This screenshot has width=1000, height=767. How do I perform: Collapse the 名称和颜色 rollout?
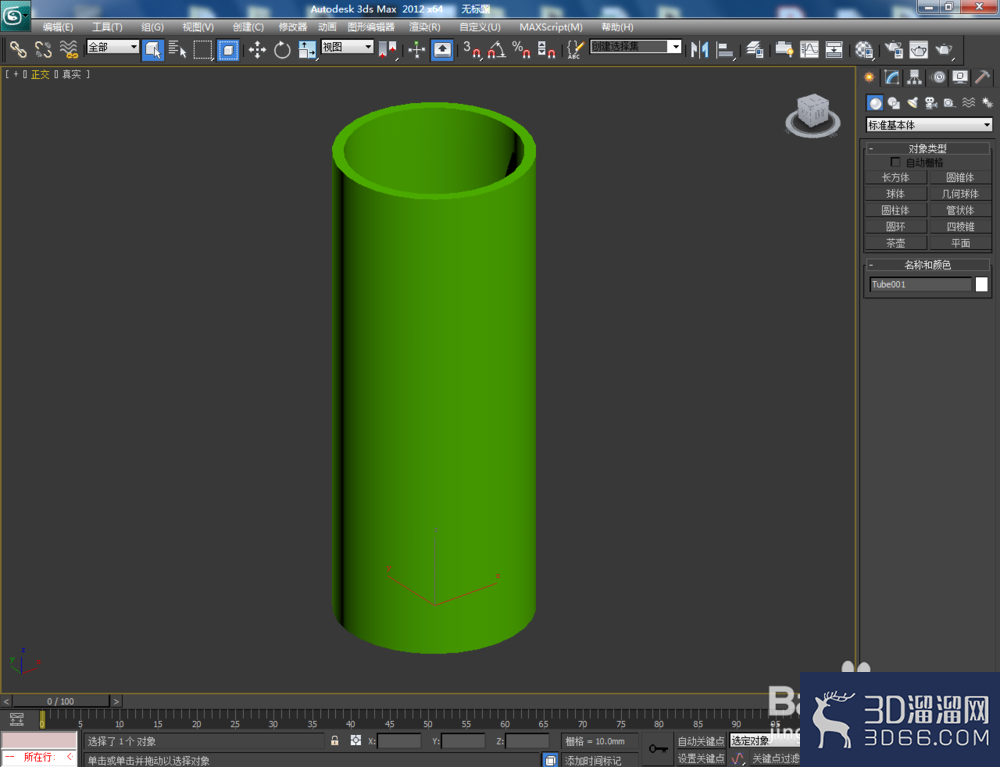point(927,265)
